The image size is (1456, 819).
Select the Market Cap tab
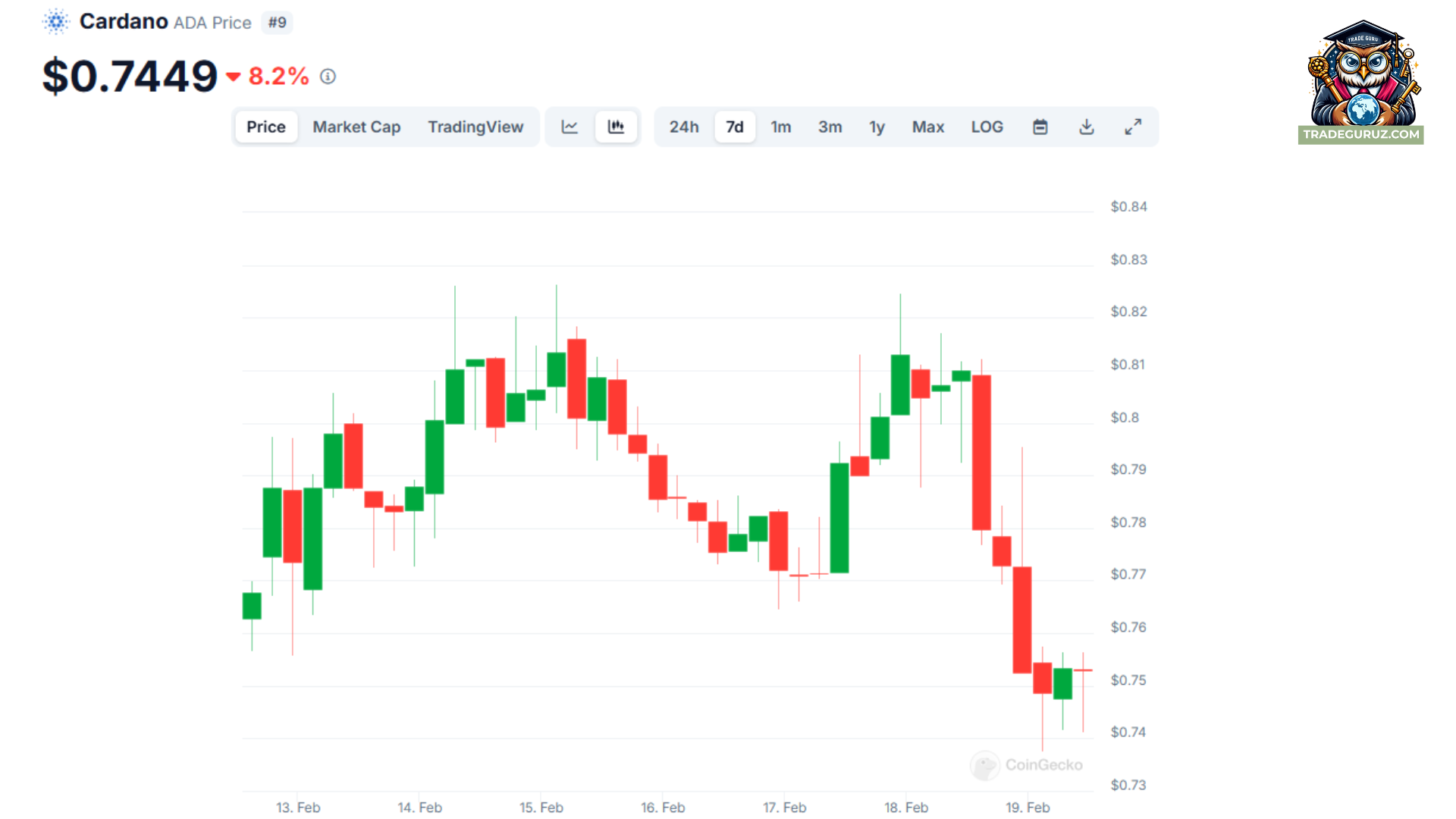356,127
